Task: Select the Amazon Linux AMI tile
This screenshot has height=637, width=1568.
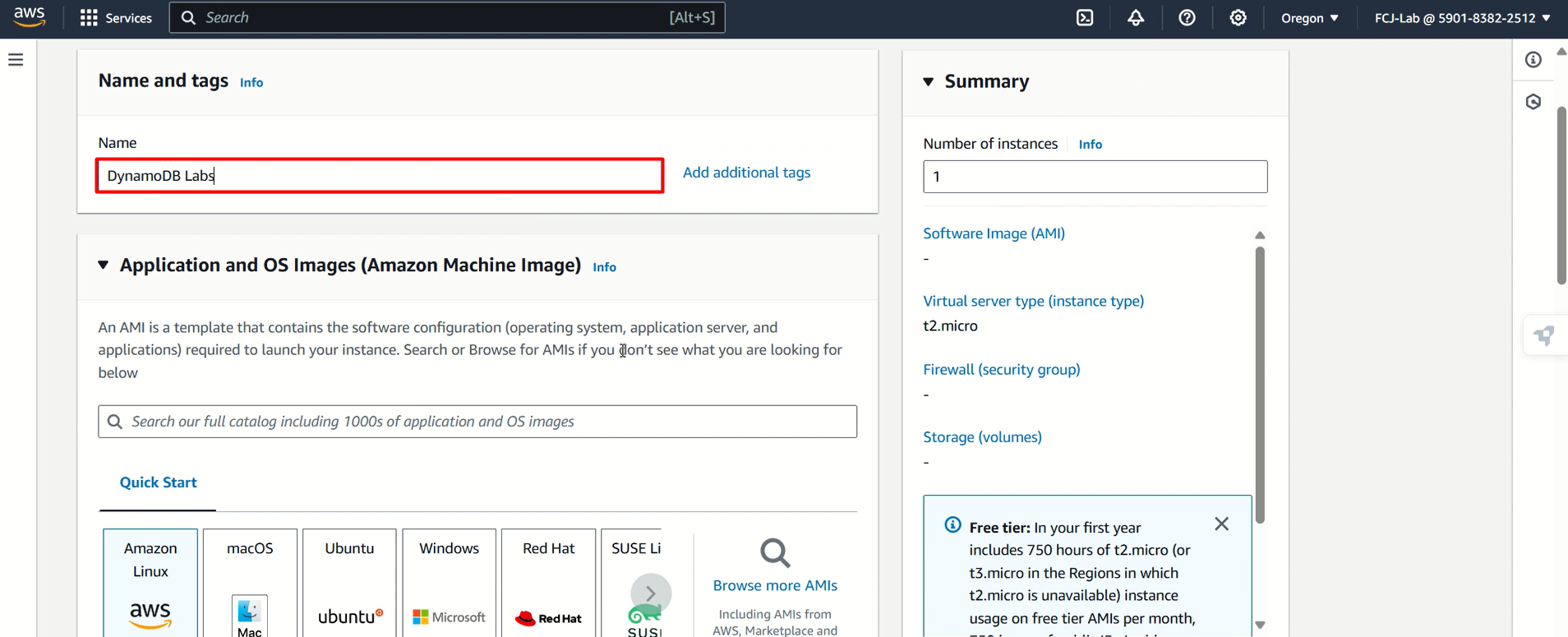Action: 150,584
